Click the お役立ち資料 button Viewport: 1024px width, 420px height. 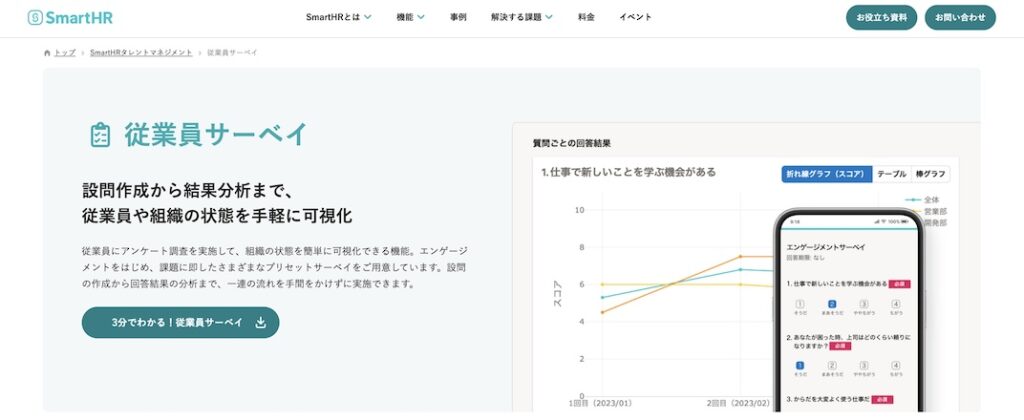(882, 18)
